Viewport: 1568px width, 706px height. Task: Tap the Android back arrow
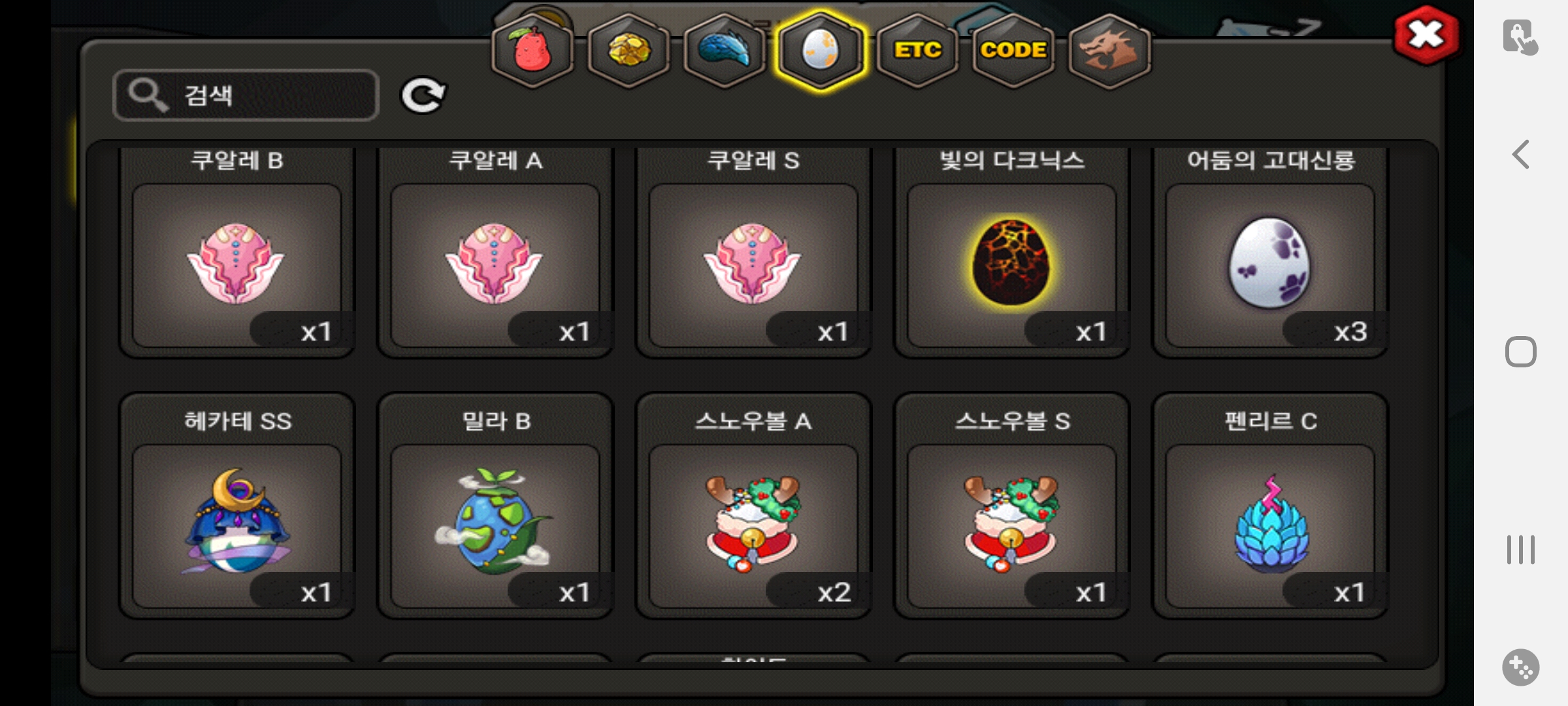1521,155
